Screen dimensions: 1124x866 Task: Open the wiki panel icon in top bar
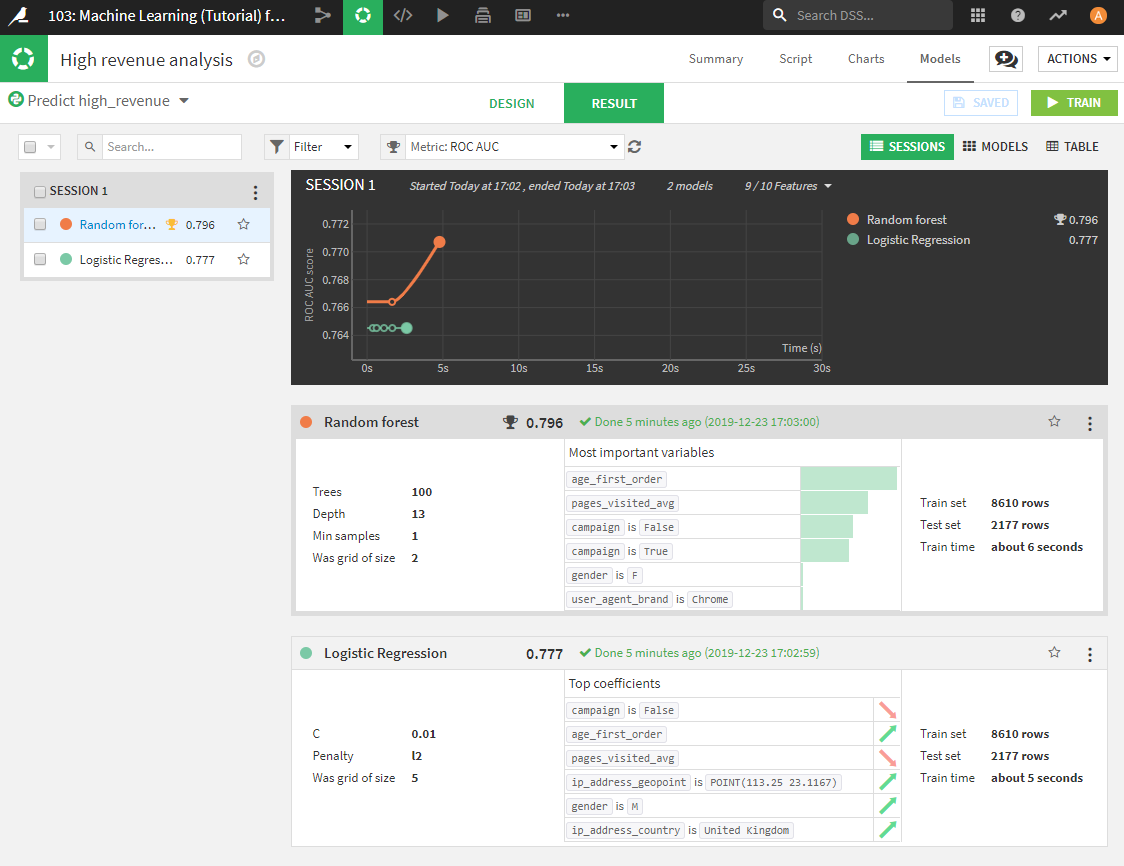pyautogui.click(x=523, y=15)
